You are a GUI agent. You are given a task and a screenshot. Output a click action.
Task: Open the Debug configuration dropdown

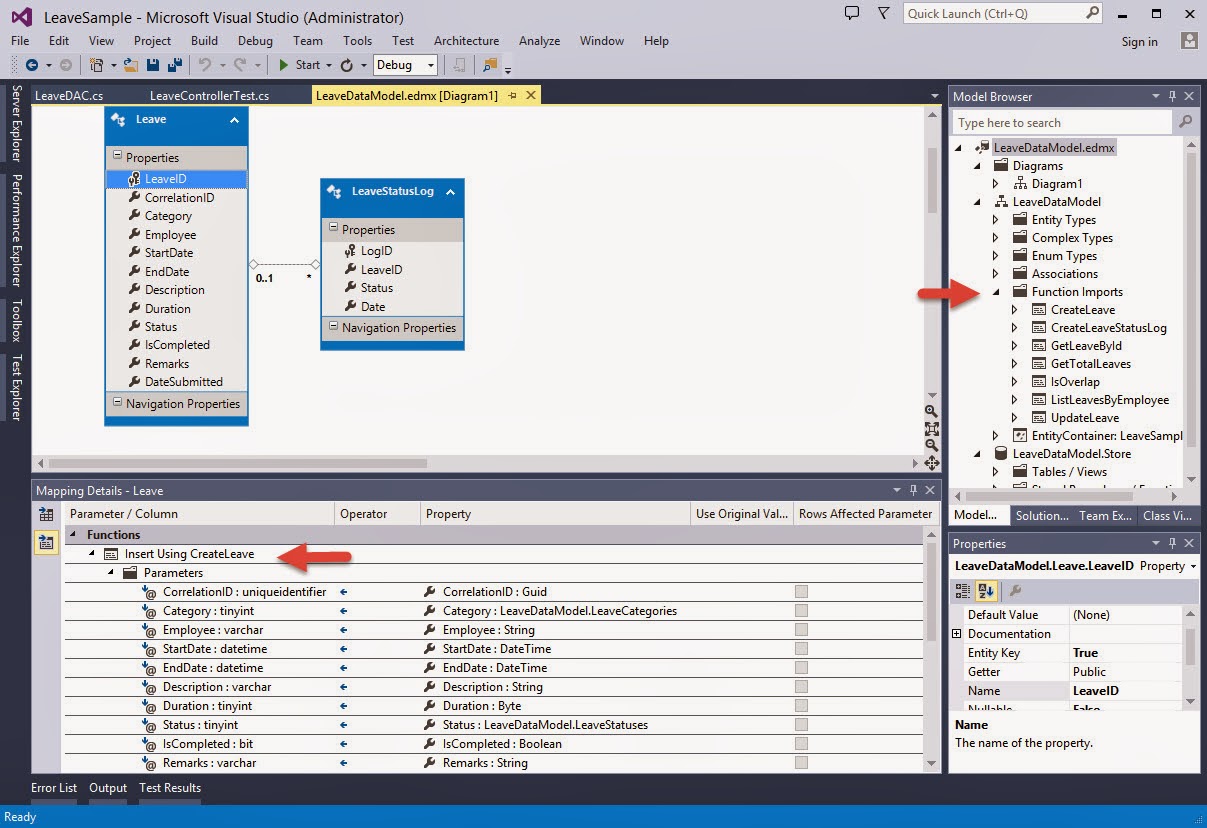pyautogui.click(x=405, y=65)
